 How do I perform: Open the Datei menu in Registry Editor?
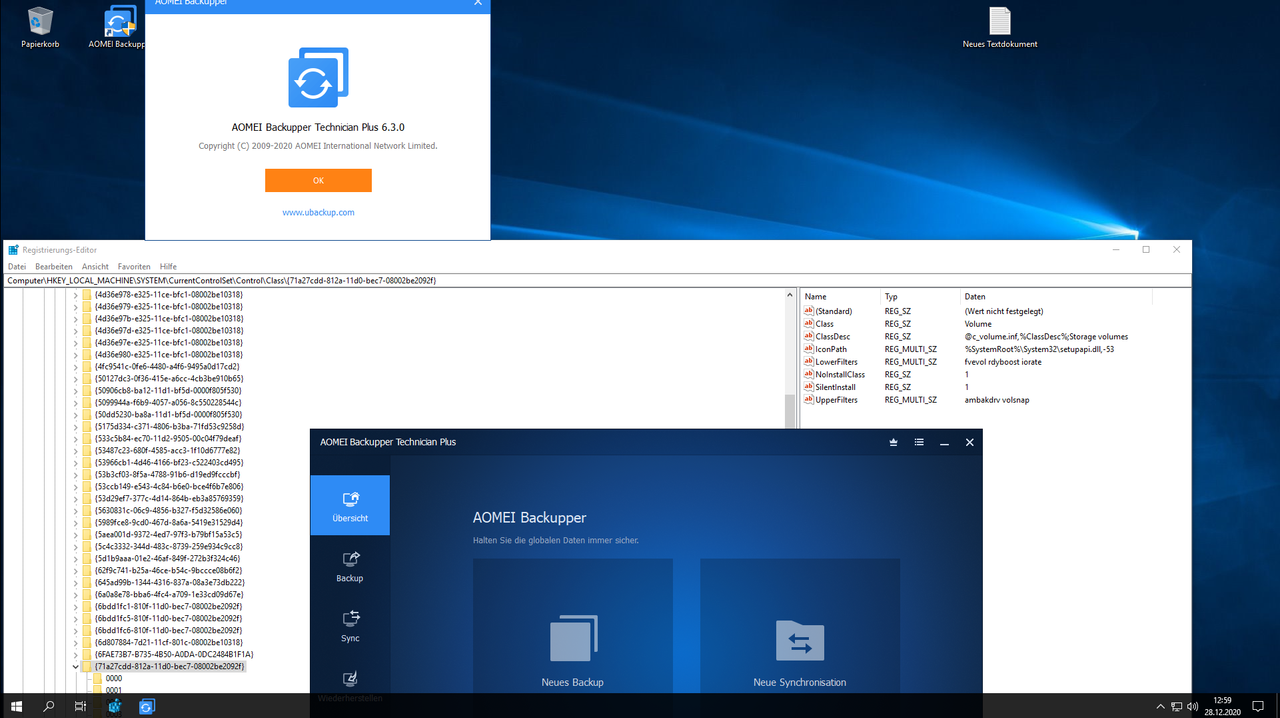pyautogui.click(x=17, y=267)
